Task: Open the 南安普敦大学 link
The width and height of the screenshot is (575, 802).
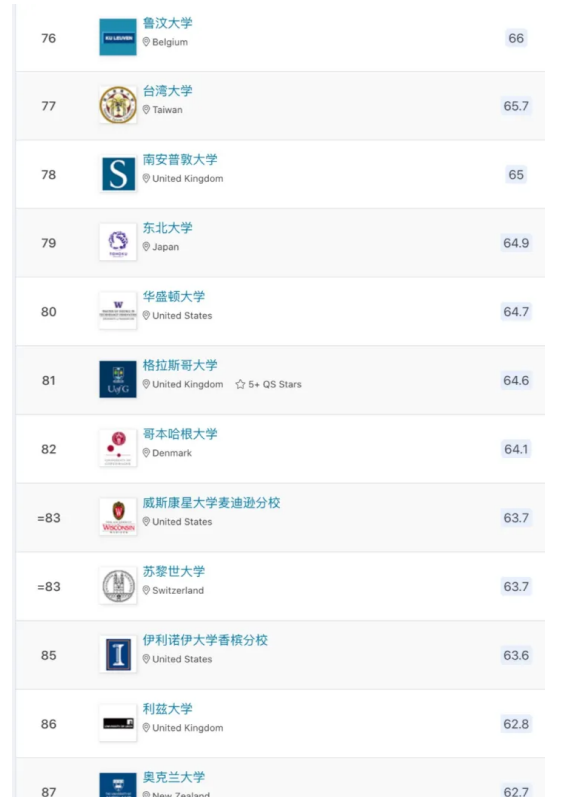Action: 180,160
